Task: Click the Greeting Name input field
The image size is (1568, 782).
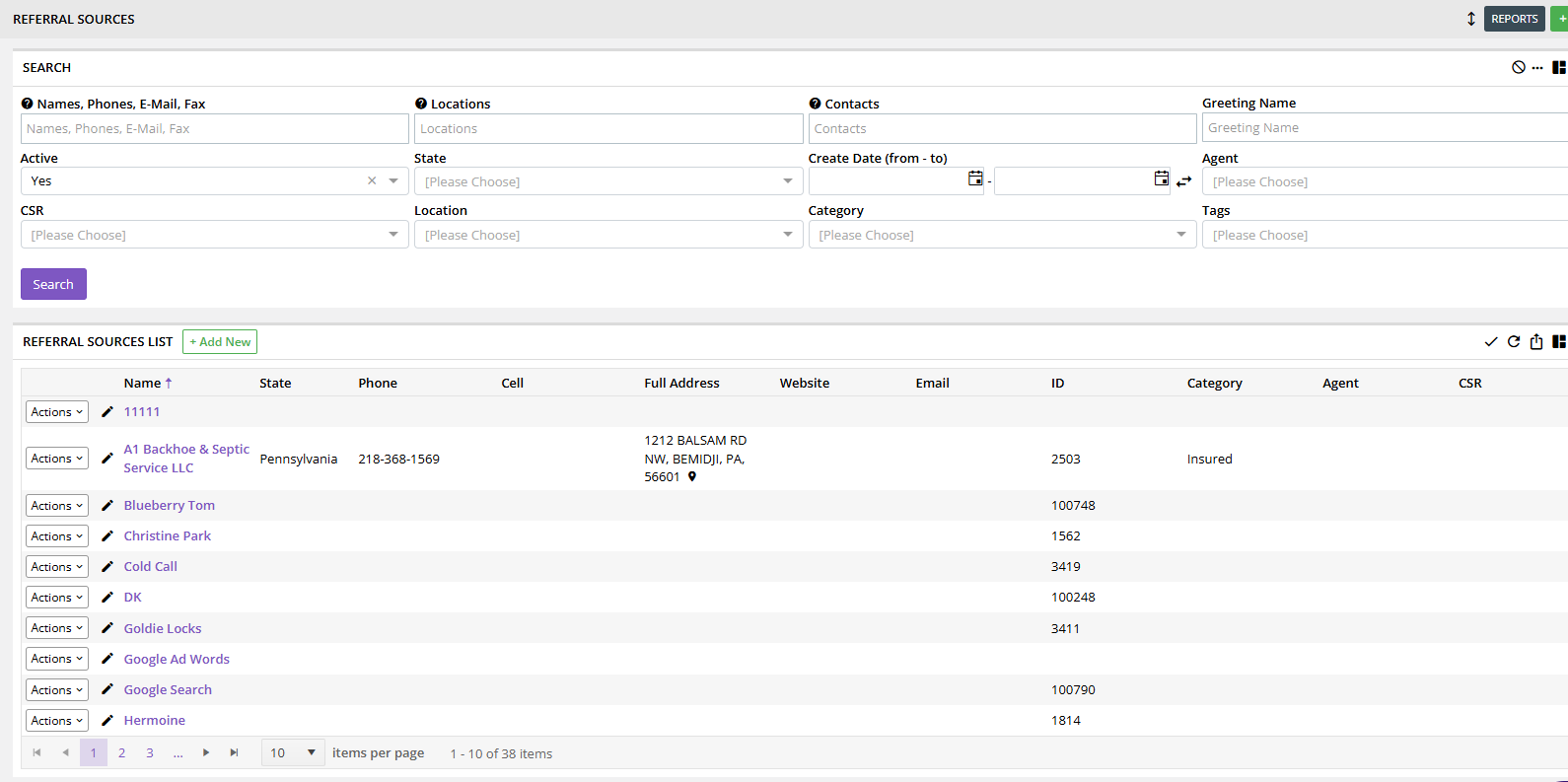Action: click(1385, 127)
